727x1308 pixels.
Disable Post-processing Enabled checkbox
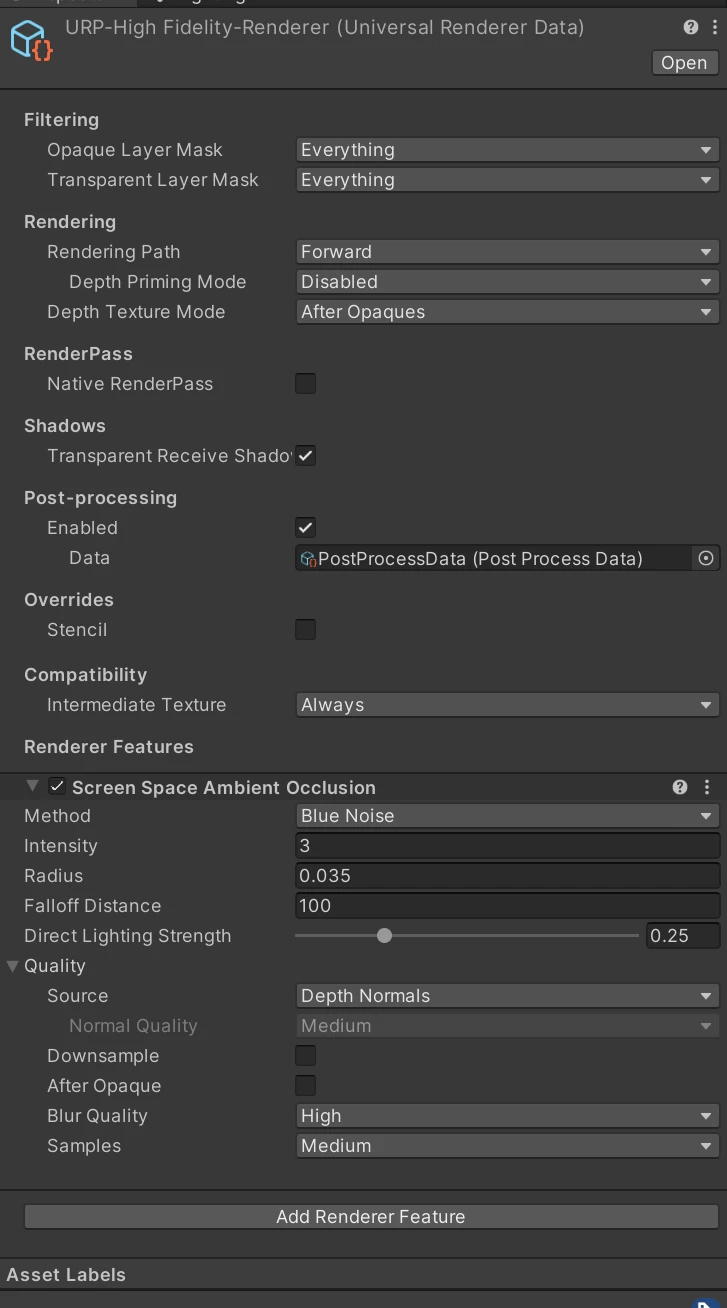pos(306,528)
